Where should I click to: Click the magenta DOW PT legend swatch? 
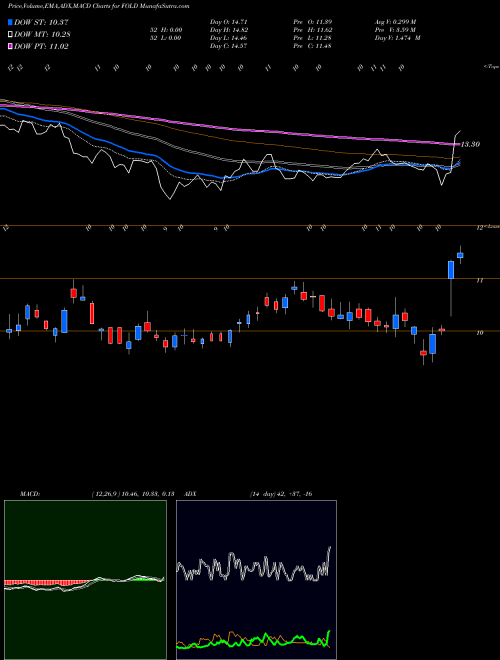click(x=10, y=46)
